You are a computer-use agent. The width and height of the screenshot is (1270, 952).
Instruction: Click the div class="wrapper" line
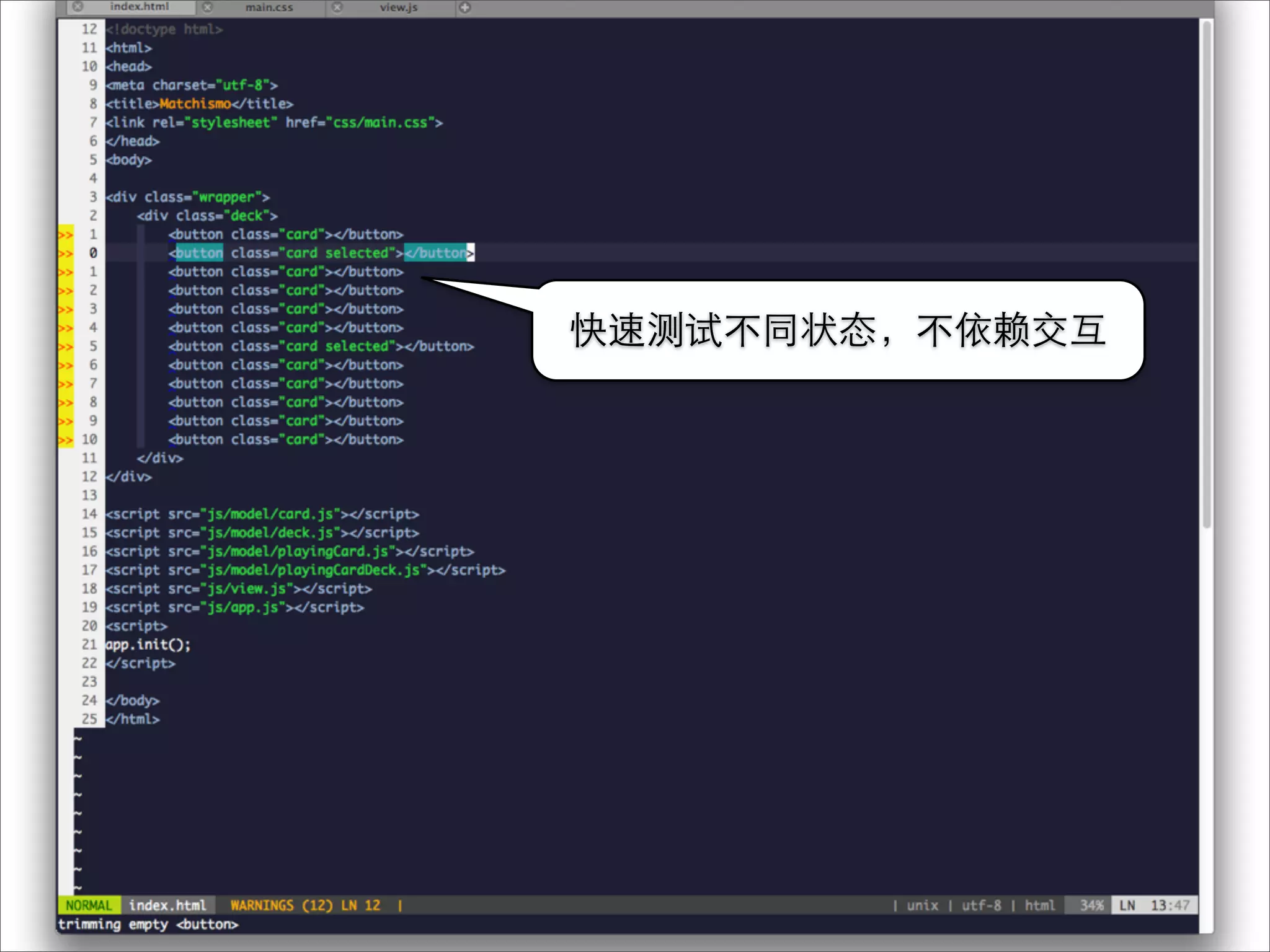(187, 197)
